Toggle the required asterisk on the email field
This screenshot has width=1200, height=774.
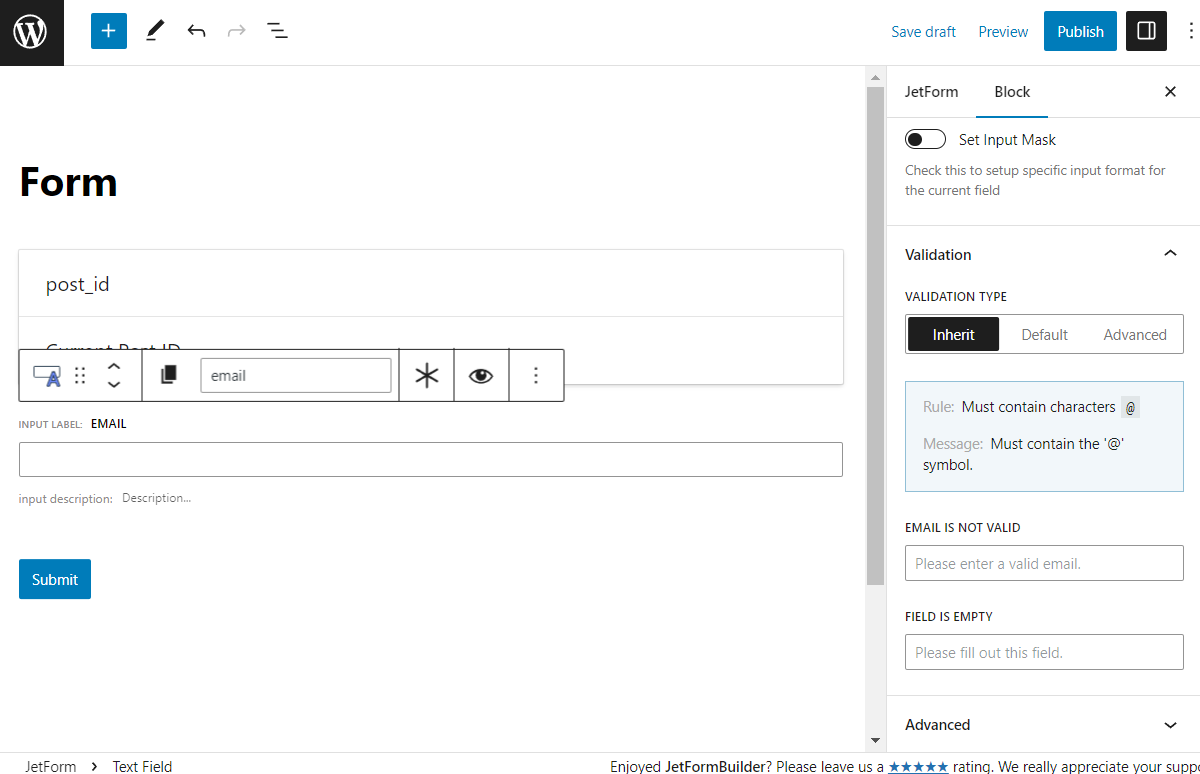tap(426, 374)
